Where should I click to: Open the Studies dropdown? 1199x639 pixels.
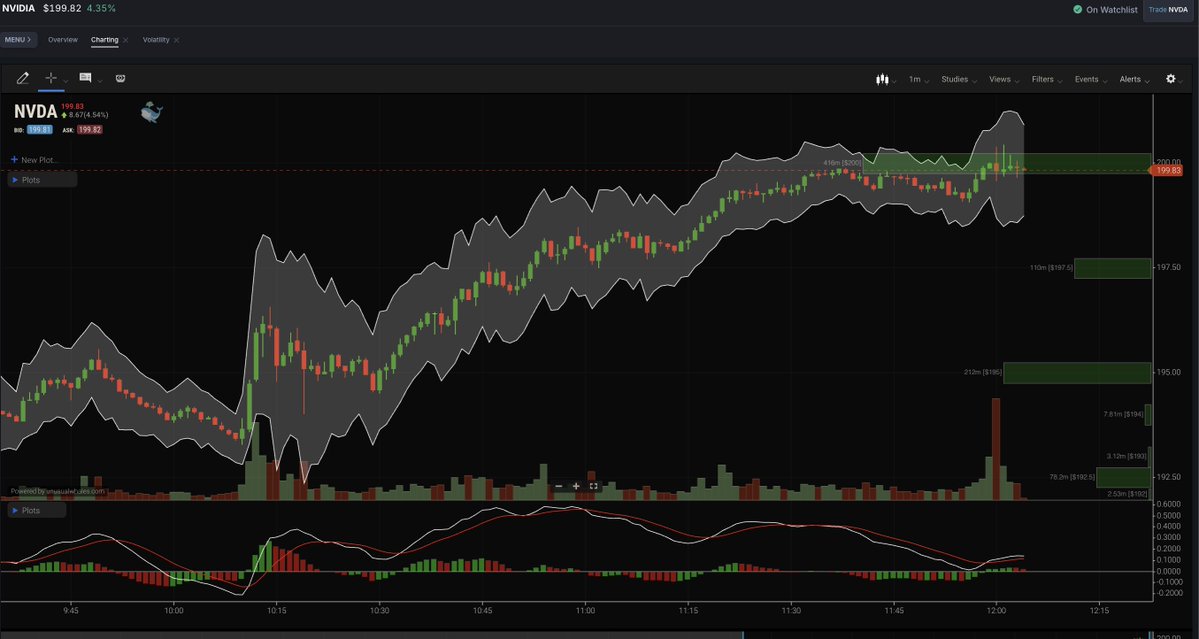click(957, 79)
